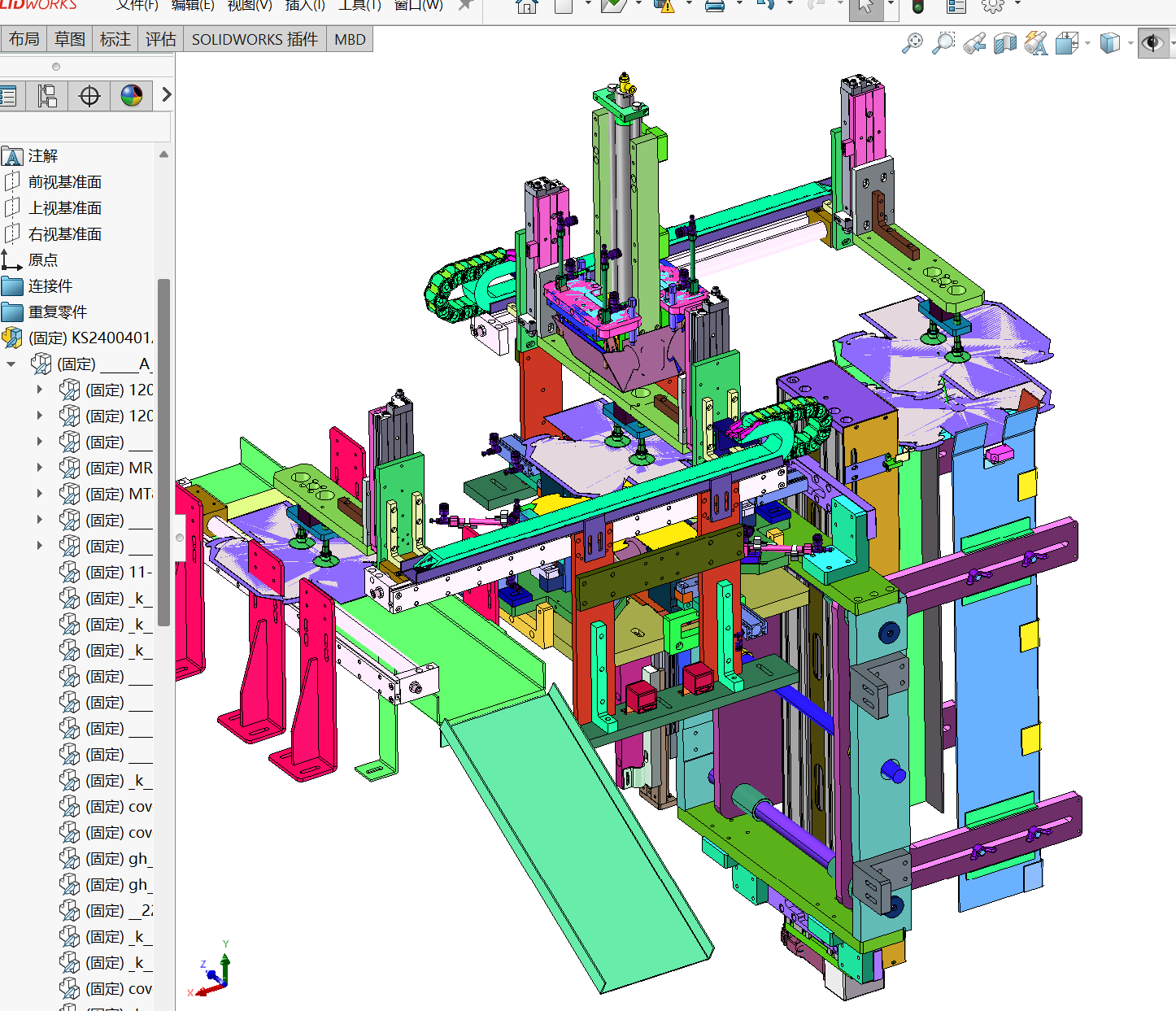
Task: Open the 编辑(E) menu
Action: pyautogui.click(x=193, y=5)
